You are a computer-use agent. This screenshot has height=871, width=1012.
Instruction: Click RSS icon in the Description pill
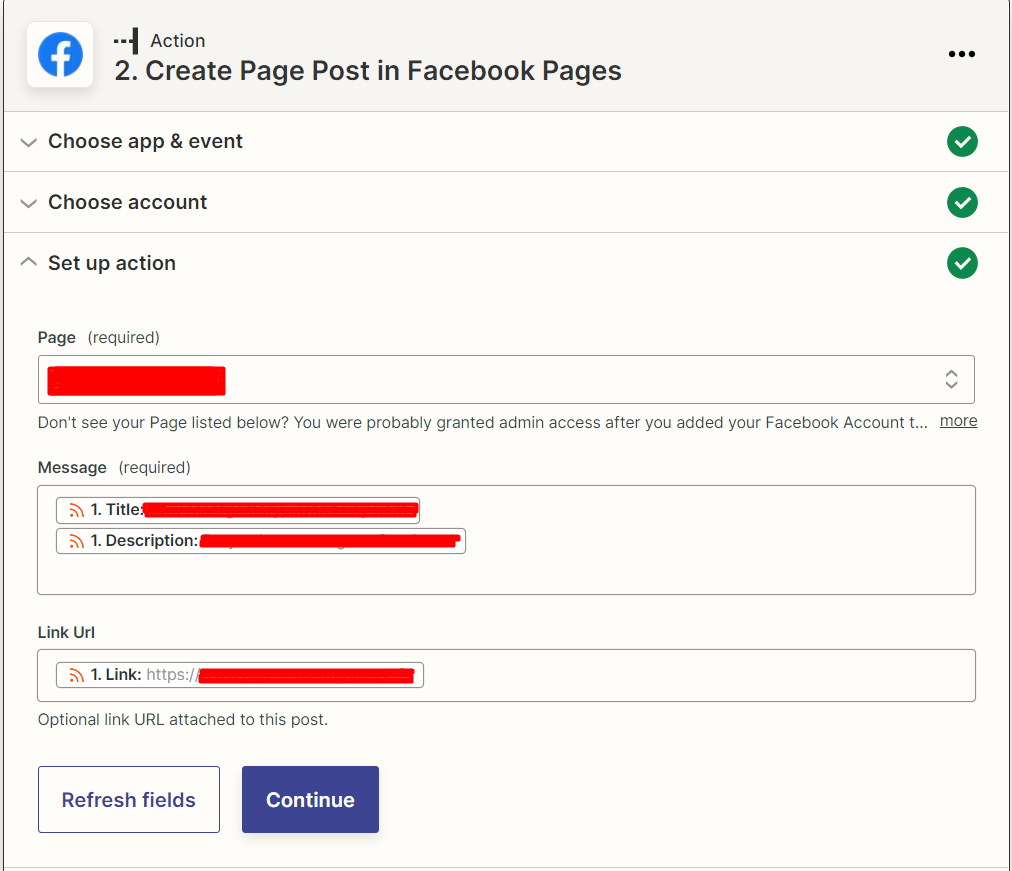77,541
